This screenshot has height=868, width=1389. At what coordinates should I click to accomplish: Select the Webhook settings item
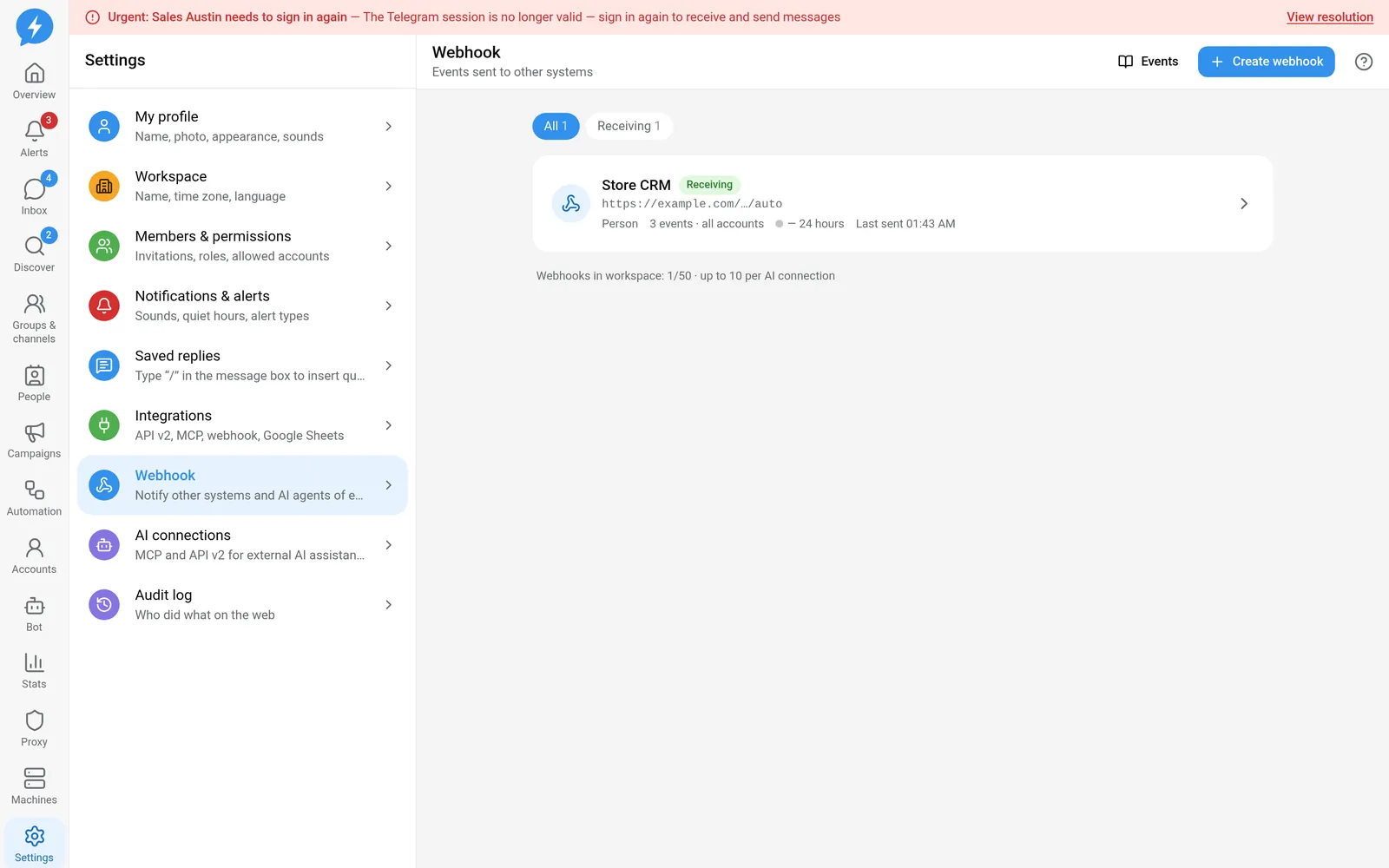point(242,485)
